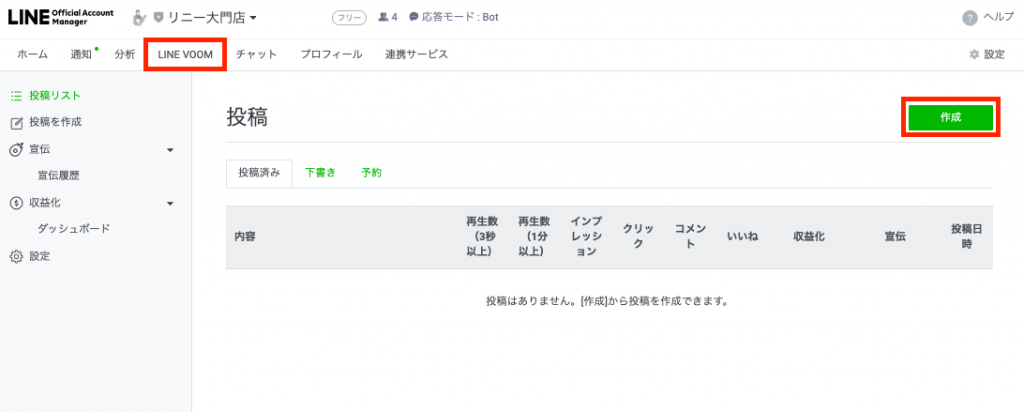
Task: Open the 連携サービス tab
Action: (x=417, y=55)
